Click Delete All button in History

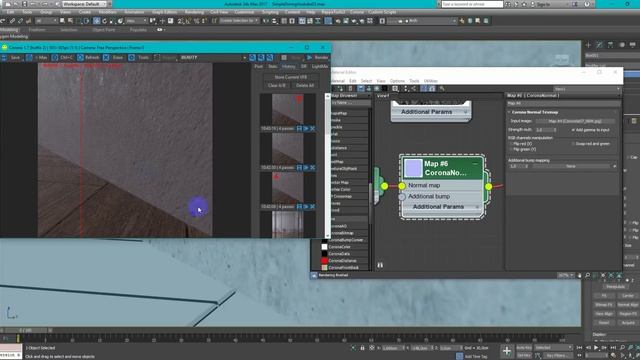click(x=304, y=85)
